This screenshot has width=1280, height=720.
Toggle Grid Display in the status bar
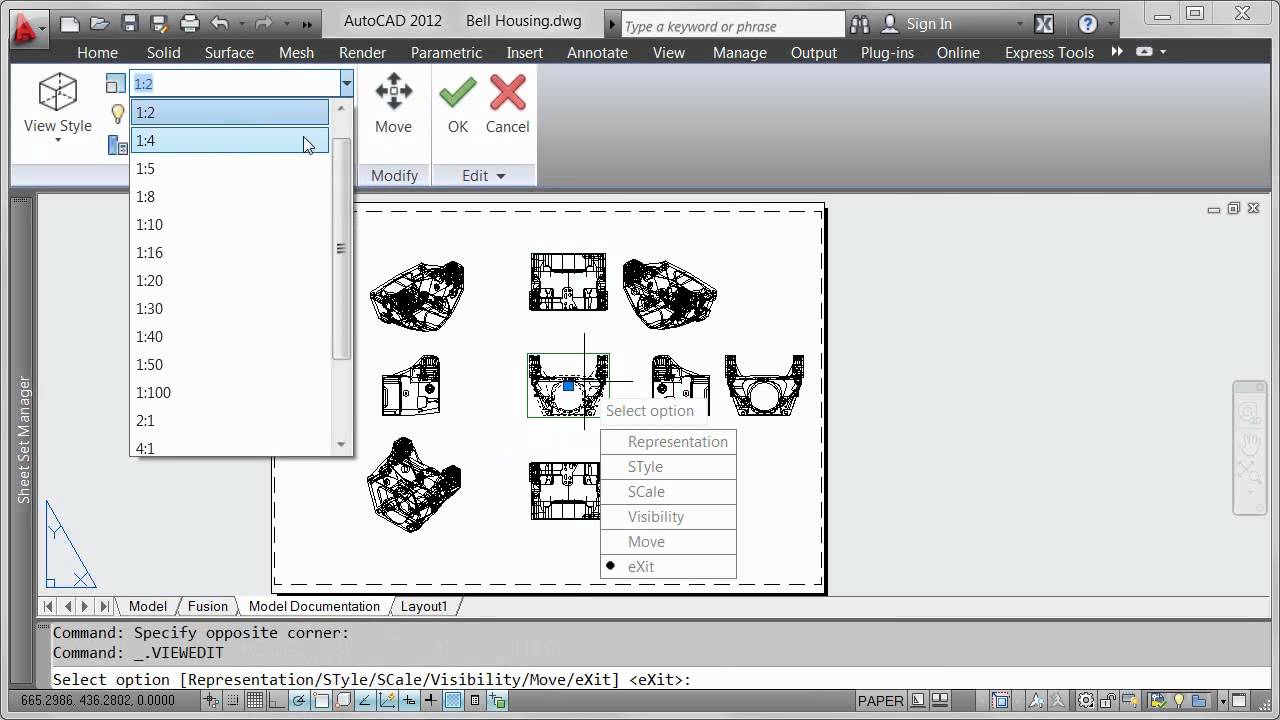coord(255,701)
